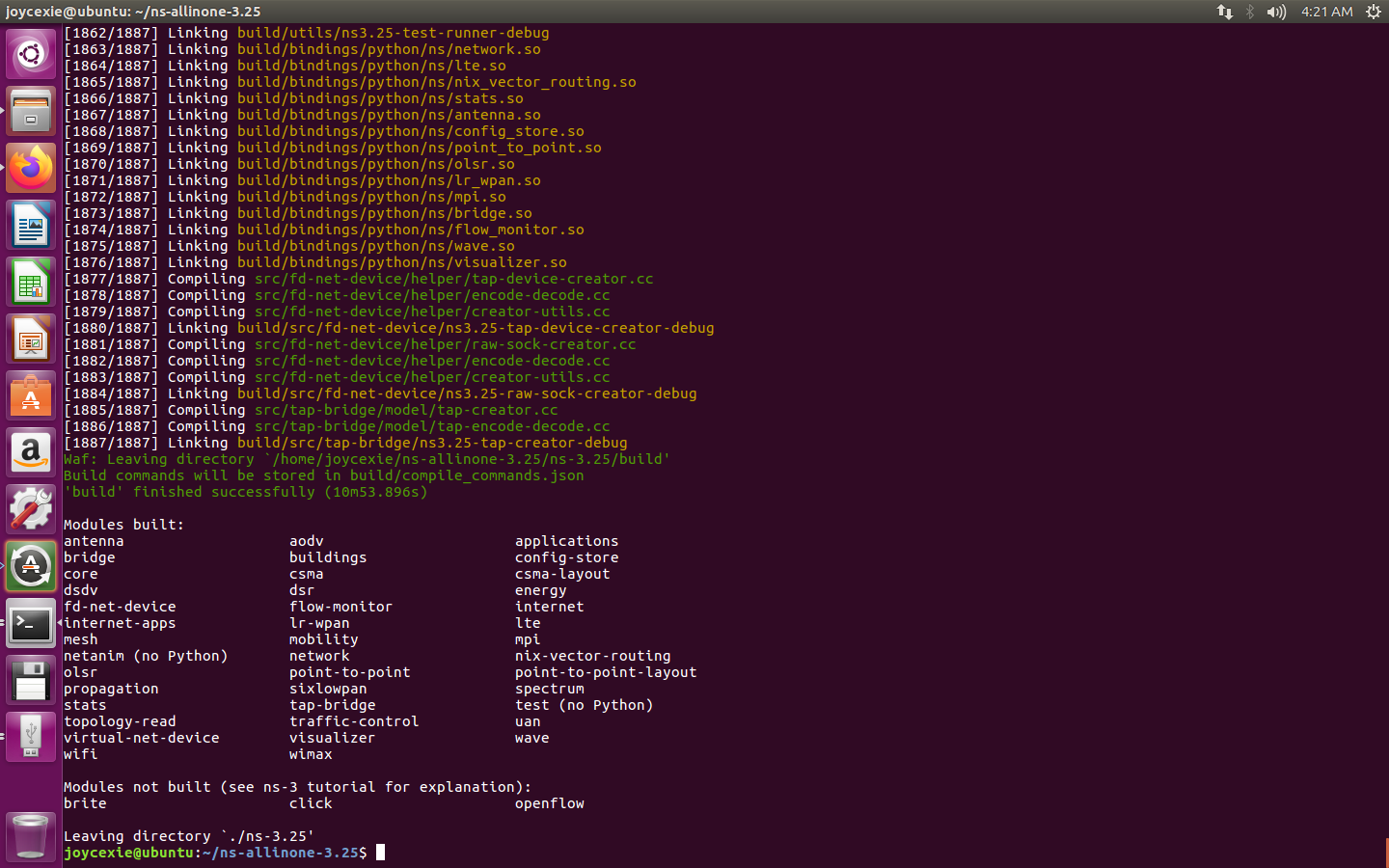Screen dimensions: 1389x868
Task: Click the compile_commands.json message line
Action: (323, 475)
